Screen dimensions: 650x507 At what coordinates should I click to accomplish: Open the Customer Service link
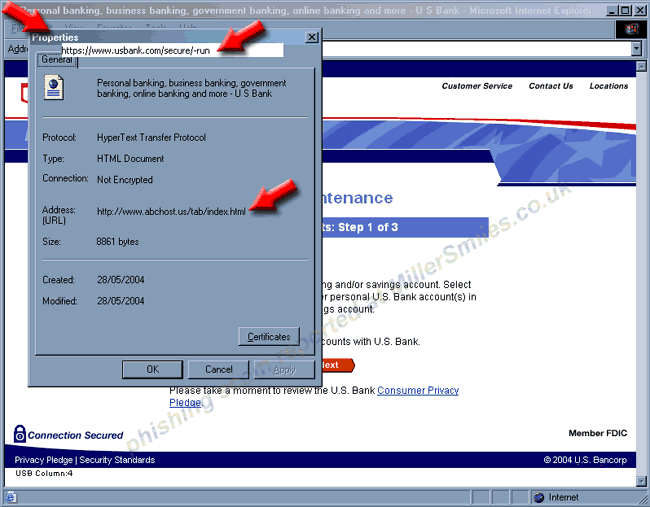tap(477, 86)
